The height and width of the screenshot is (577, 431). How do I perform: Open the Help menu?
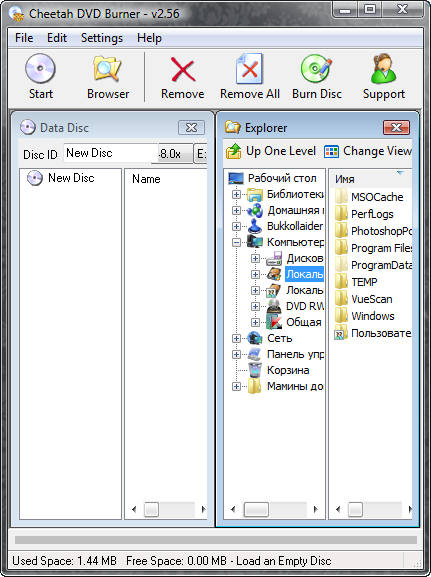tap(149, 38)
